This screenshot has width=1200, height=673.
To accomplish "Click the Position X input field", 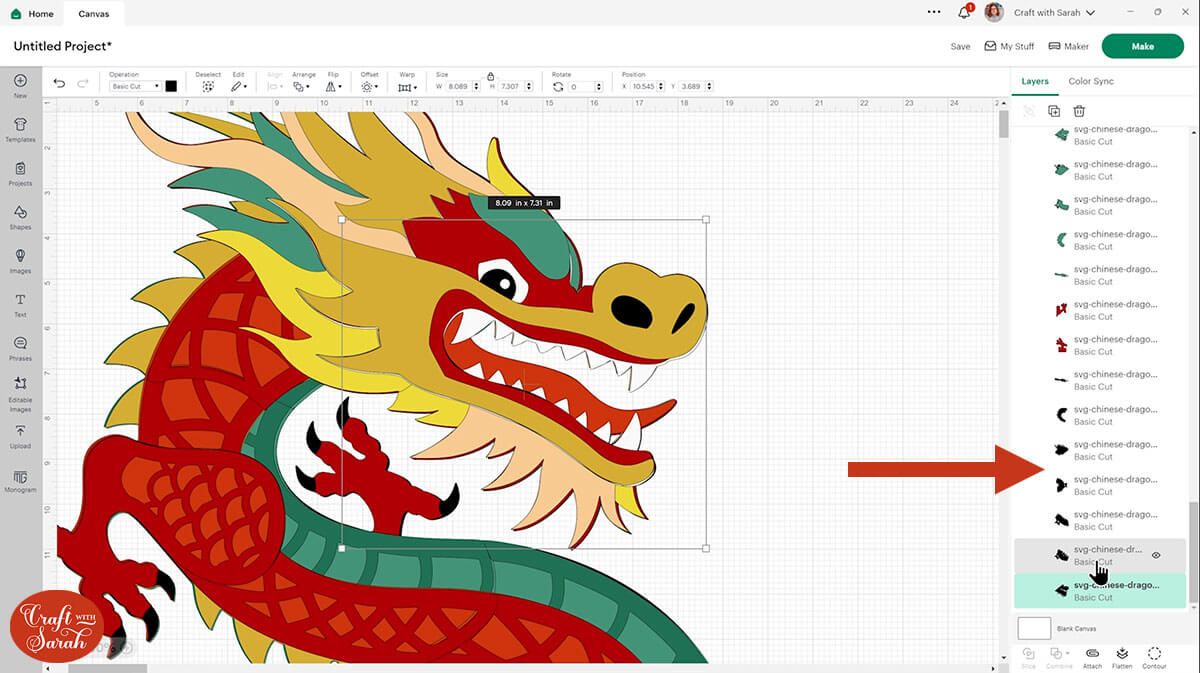I will point(645,87).
